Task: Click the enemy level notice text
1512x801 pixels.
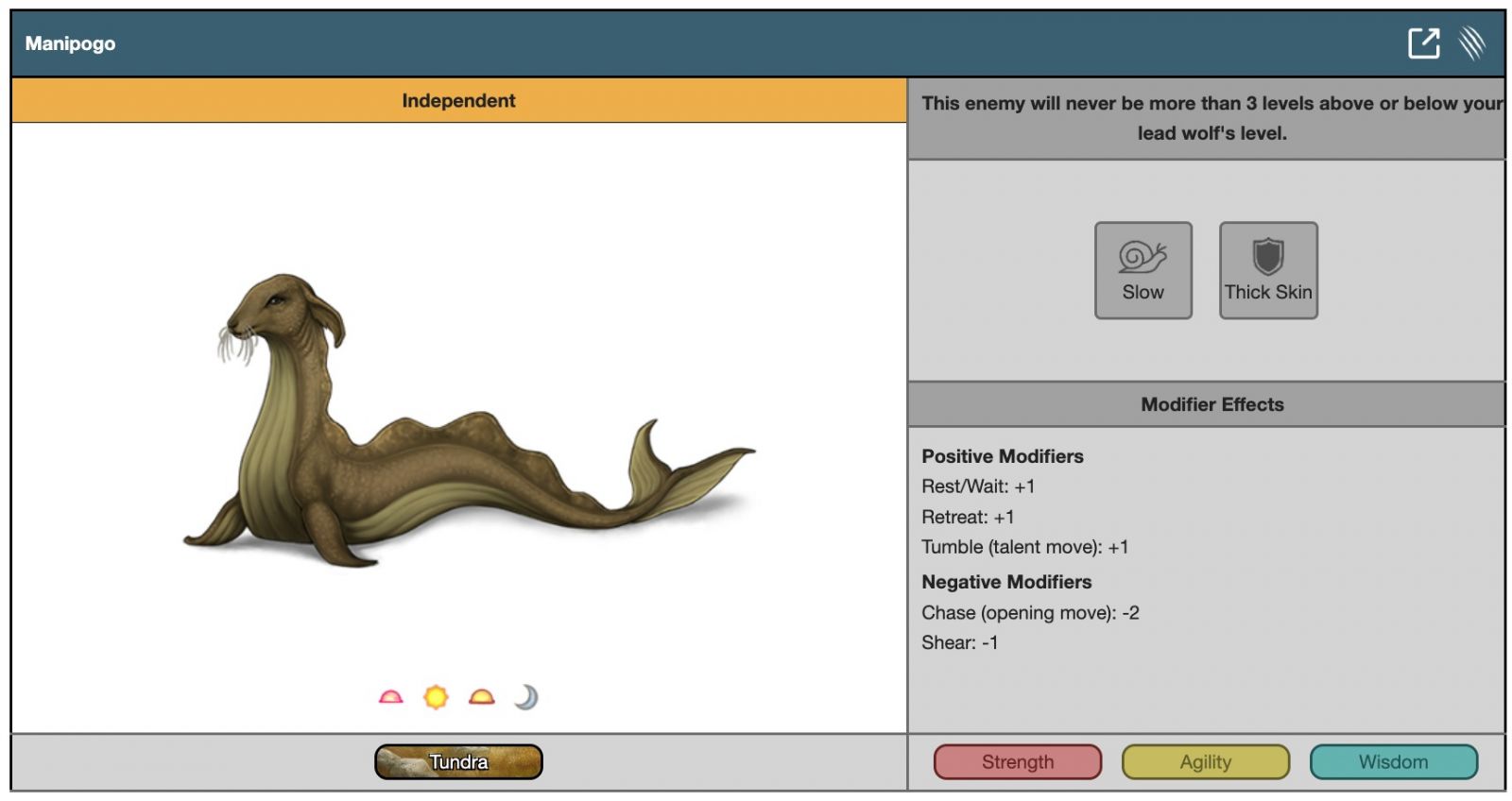Action: point(1211,118)
